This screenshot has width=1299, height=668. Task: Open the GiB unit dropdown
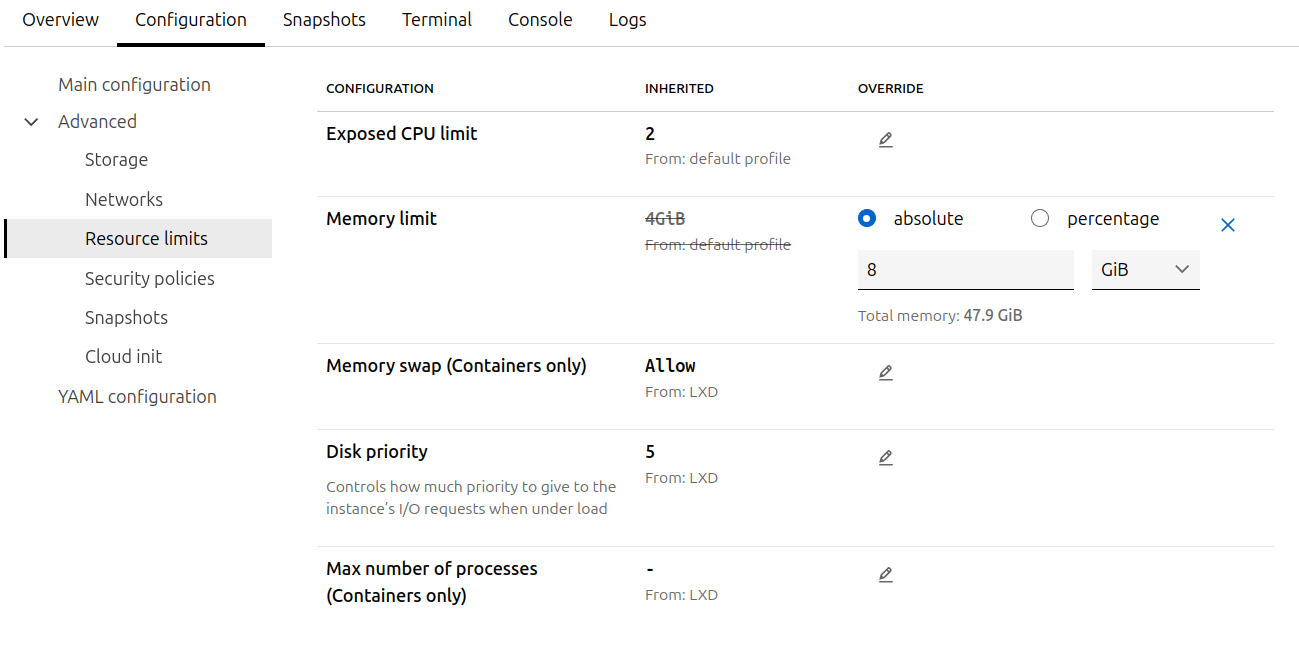(1145, 270)
